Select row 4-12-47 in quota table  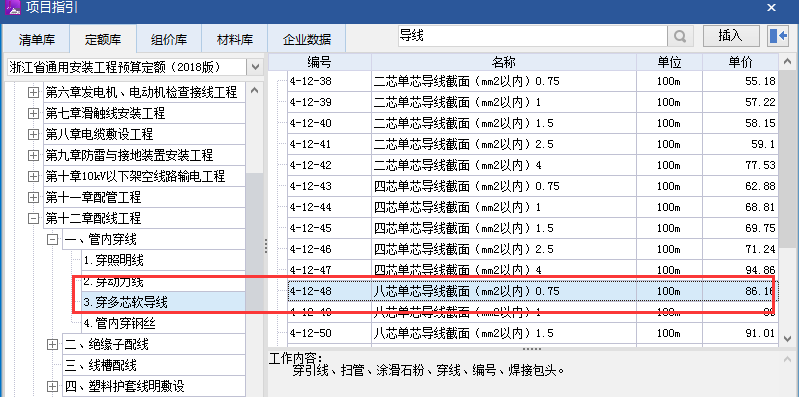click(x=533, y=270)
